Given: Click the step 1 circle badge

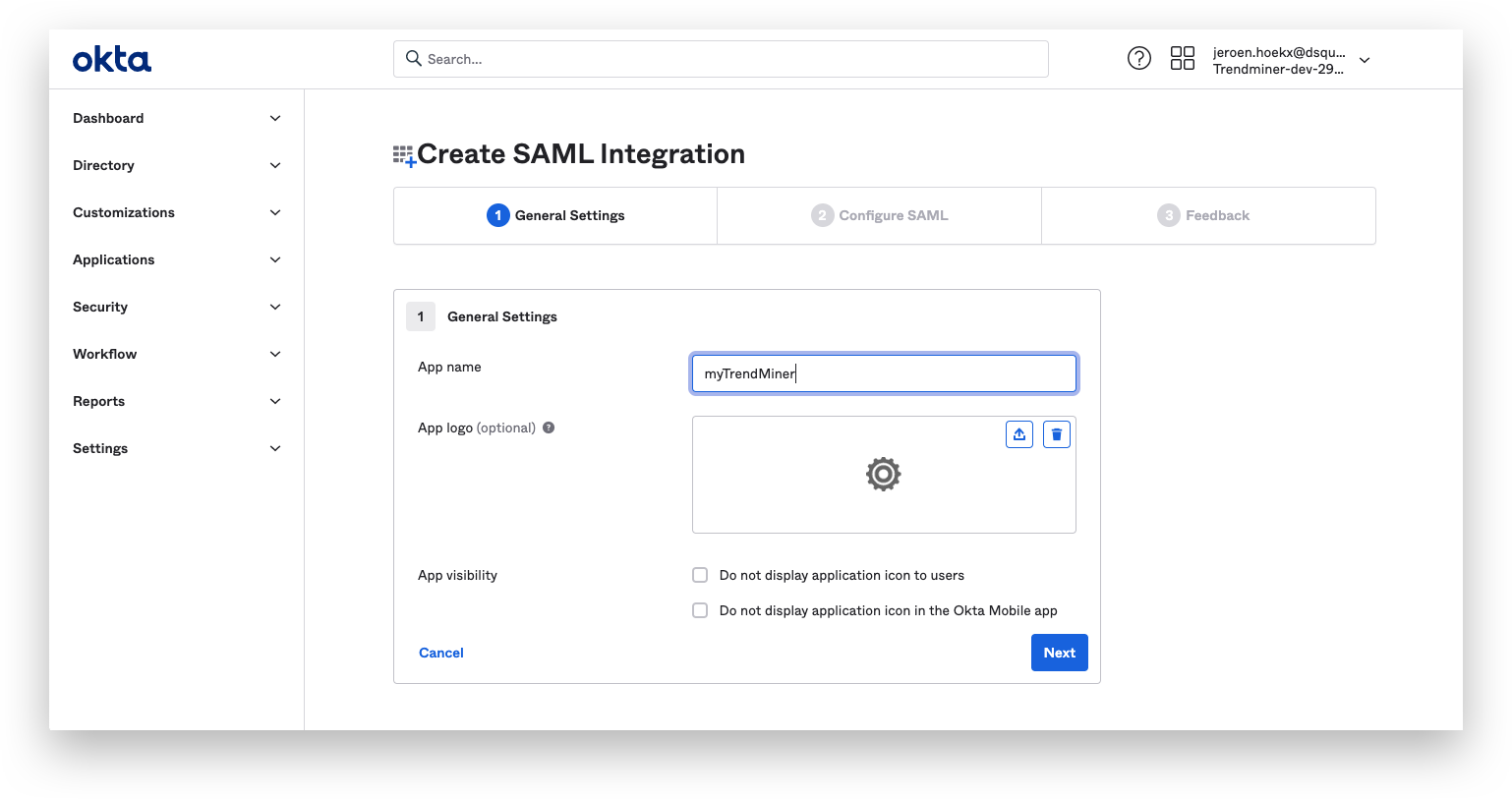Looking at the screenshot, I should (x=498, y=215).
